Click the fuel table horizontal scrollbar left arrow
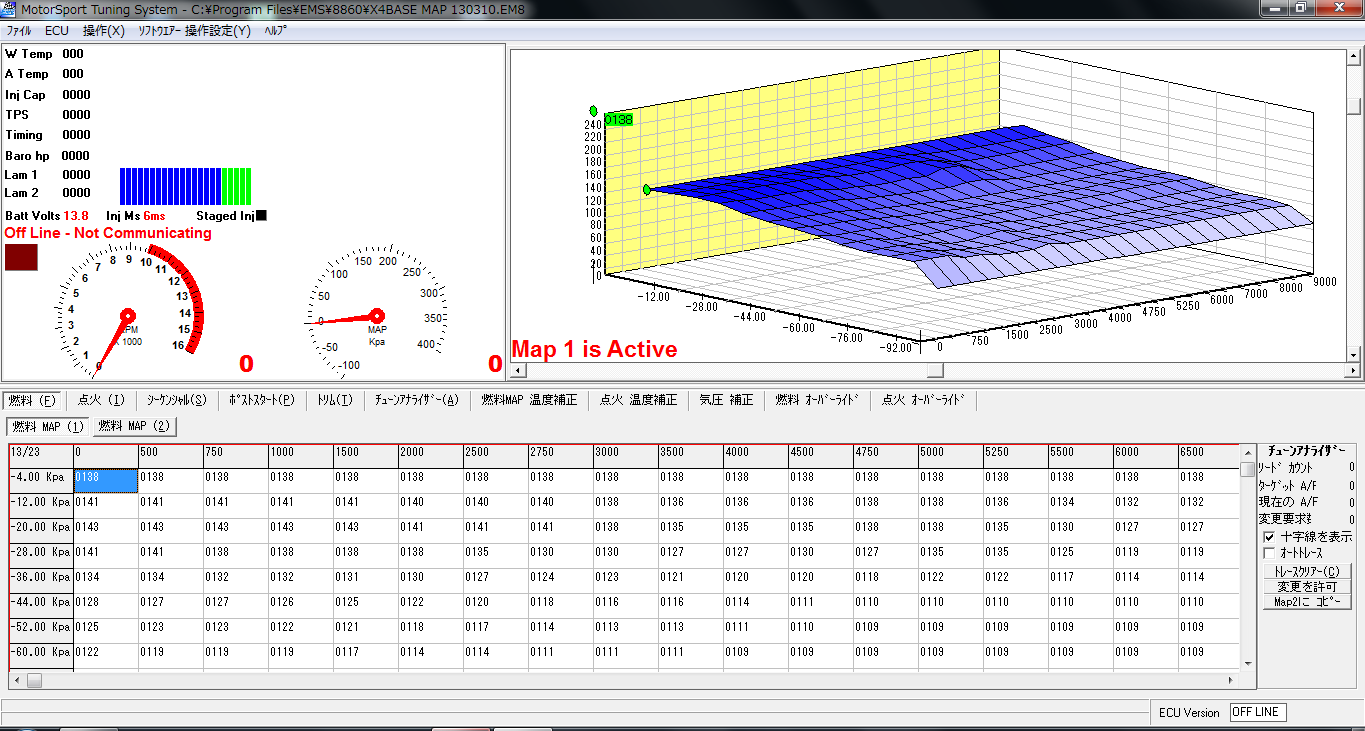Viewport: 1365px width, 731px height. pyautogui.click(x=17, y=680)
